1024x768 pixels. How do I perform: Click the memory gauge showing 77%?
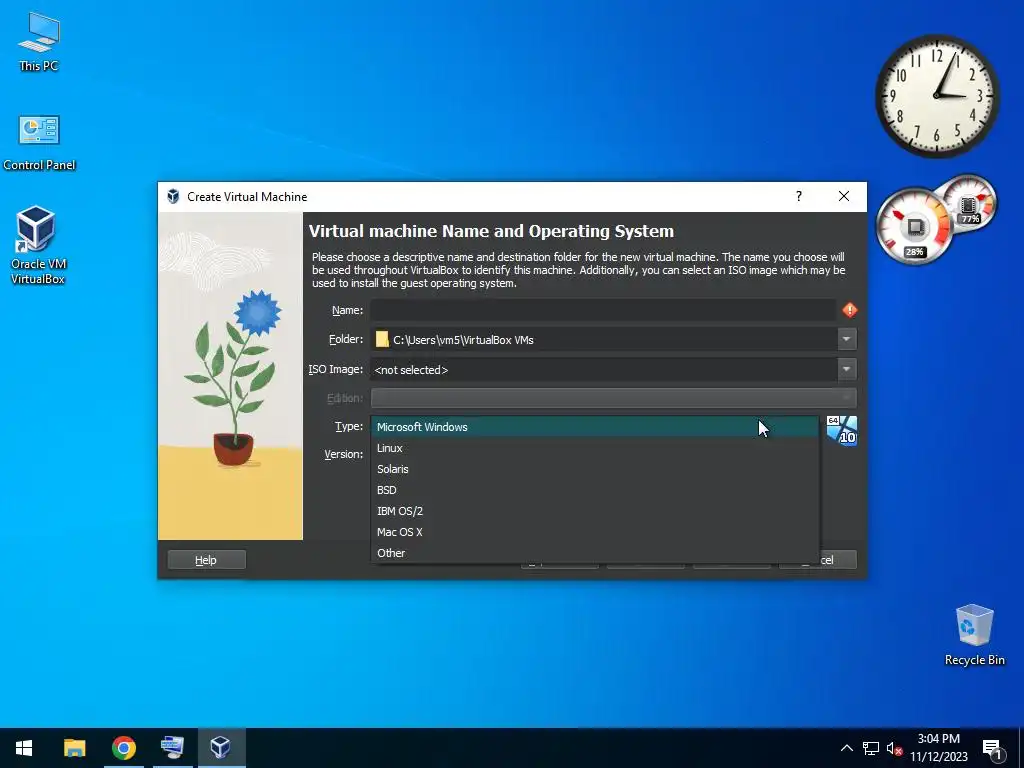[x=969, y=204]
